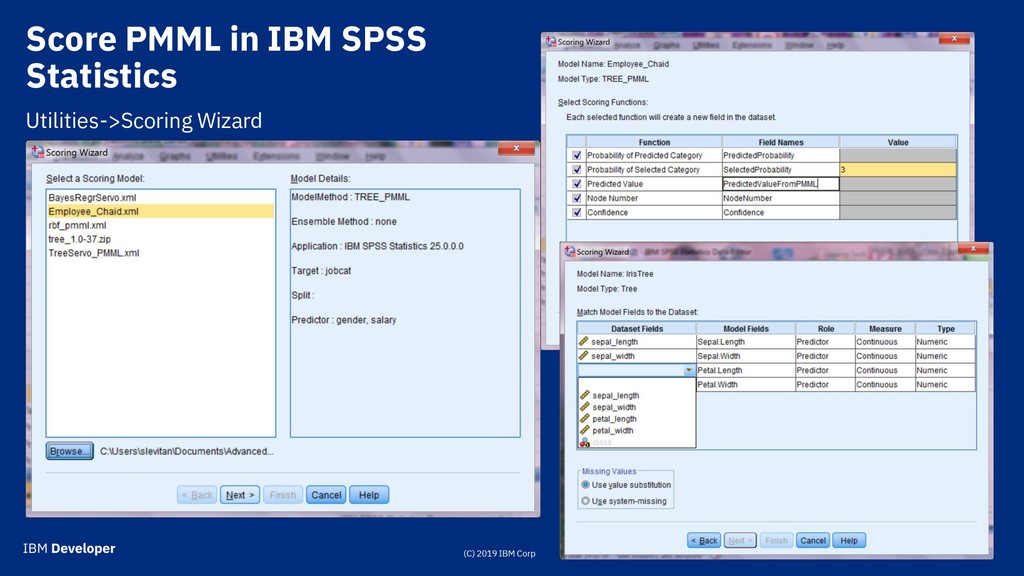1024x576 pixels.
Task: Close the field matching Scoring Wizard window
Action: tap(974, 249)
